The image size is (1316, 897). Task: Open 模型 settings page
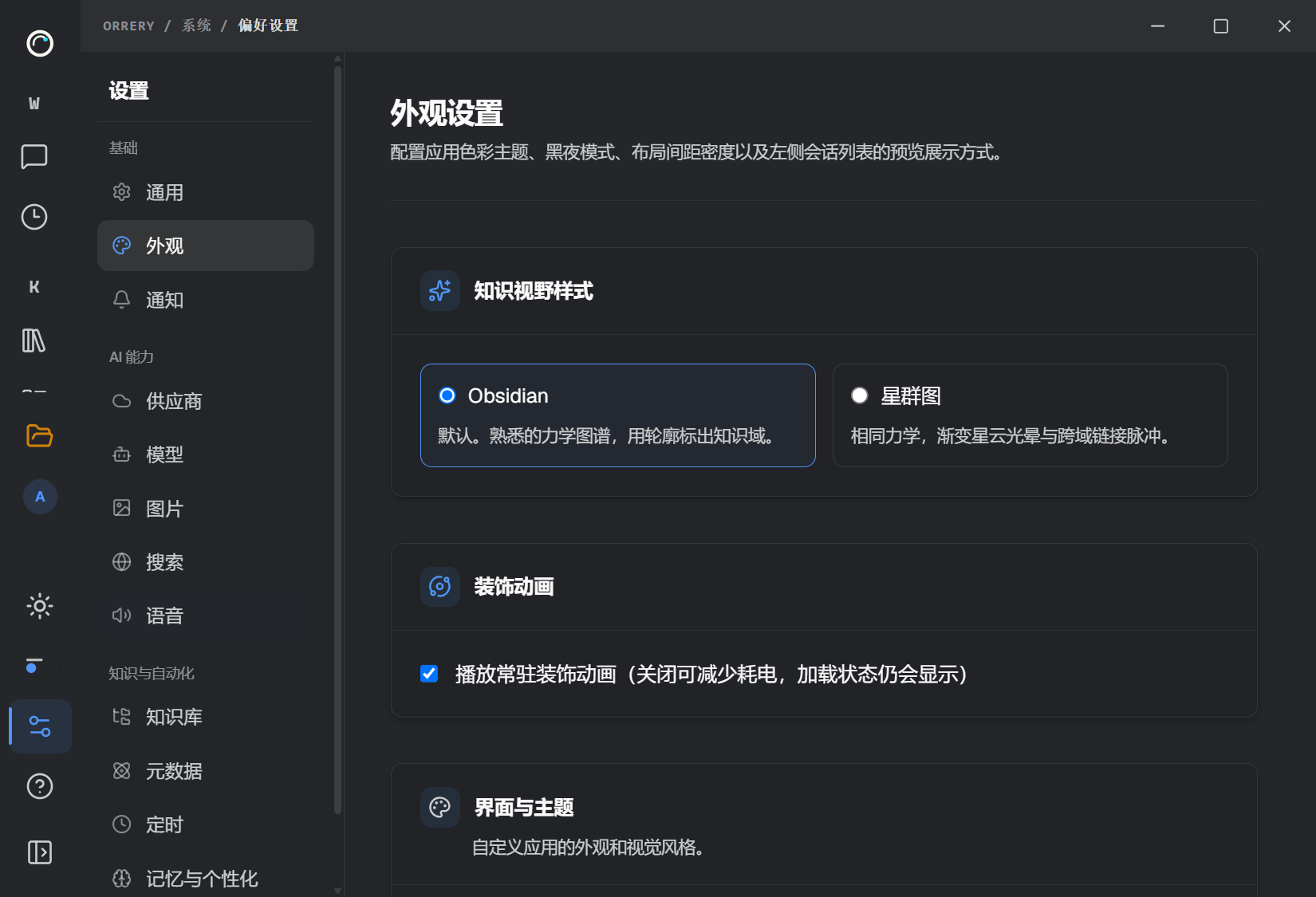click(x=206, y=454)
